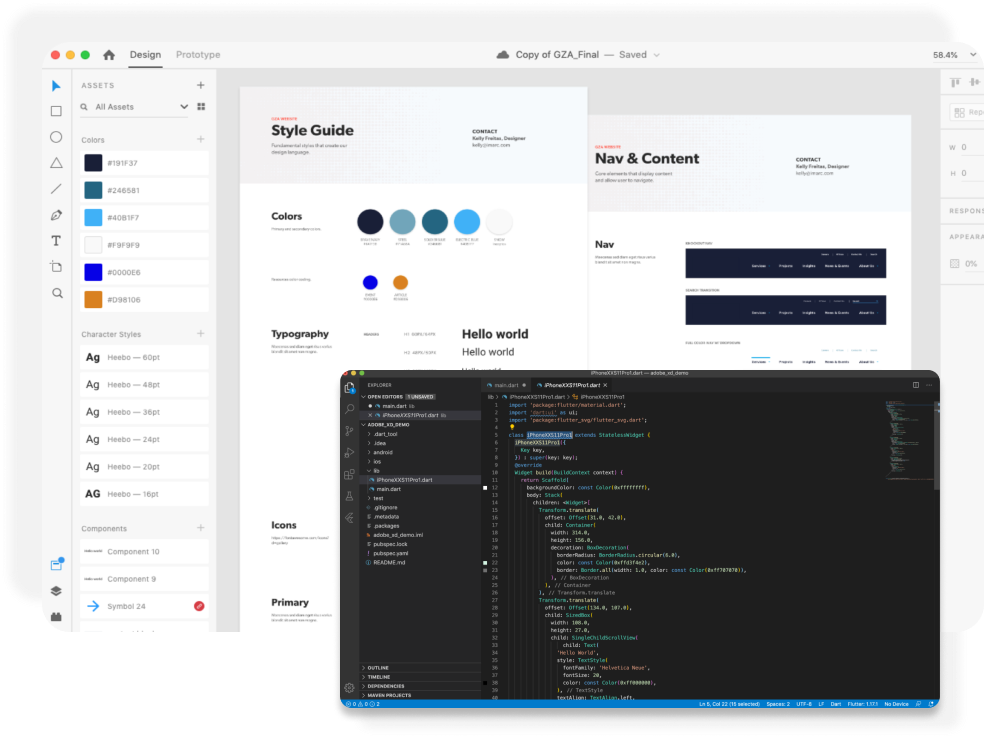This screenshot has height=738, width=984.
Task: Toggle the split editor layout button
Action: pyautogui.click(x=915, y=385)
